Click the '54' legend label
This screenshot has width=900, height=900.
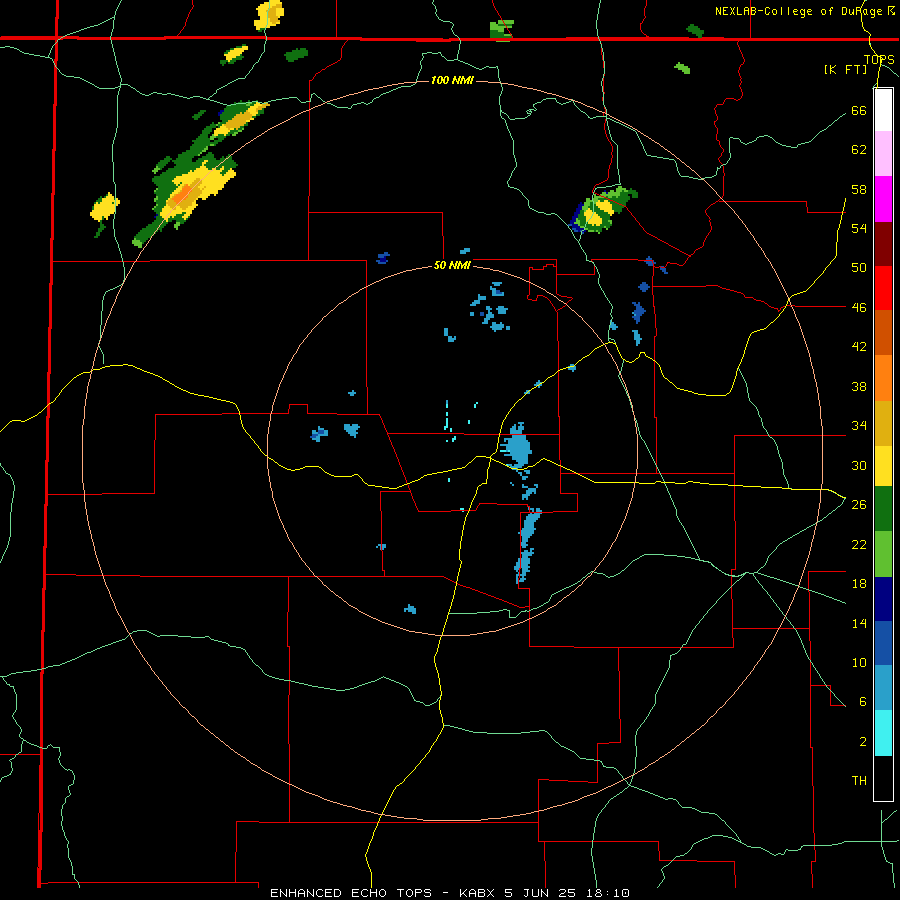click(859, 228)
